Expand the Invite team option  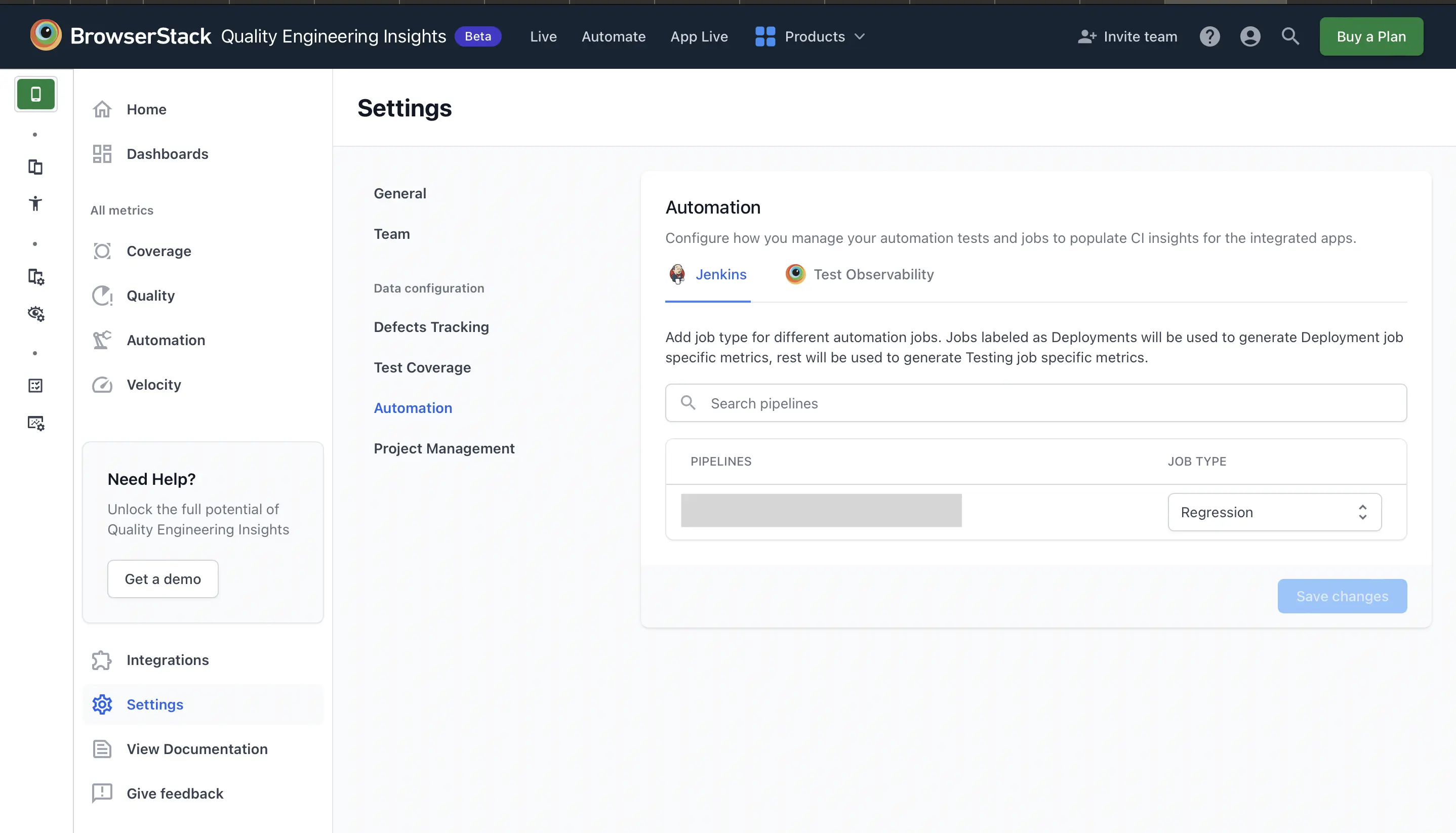1127,36
